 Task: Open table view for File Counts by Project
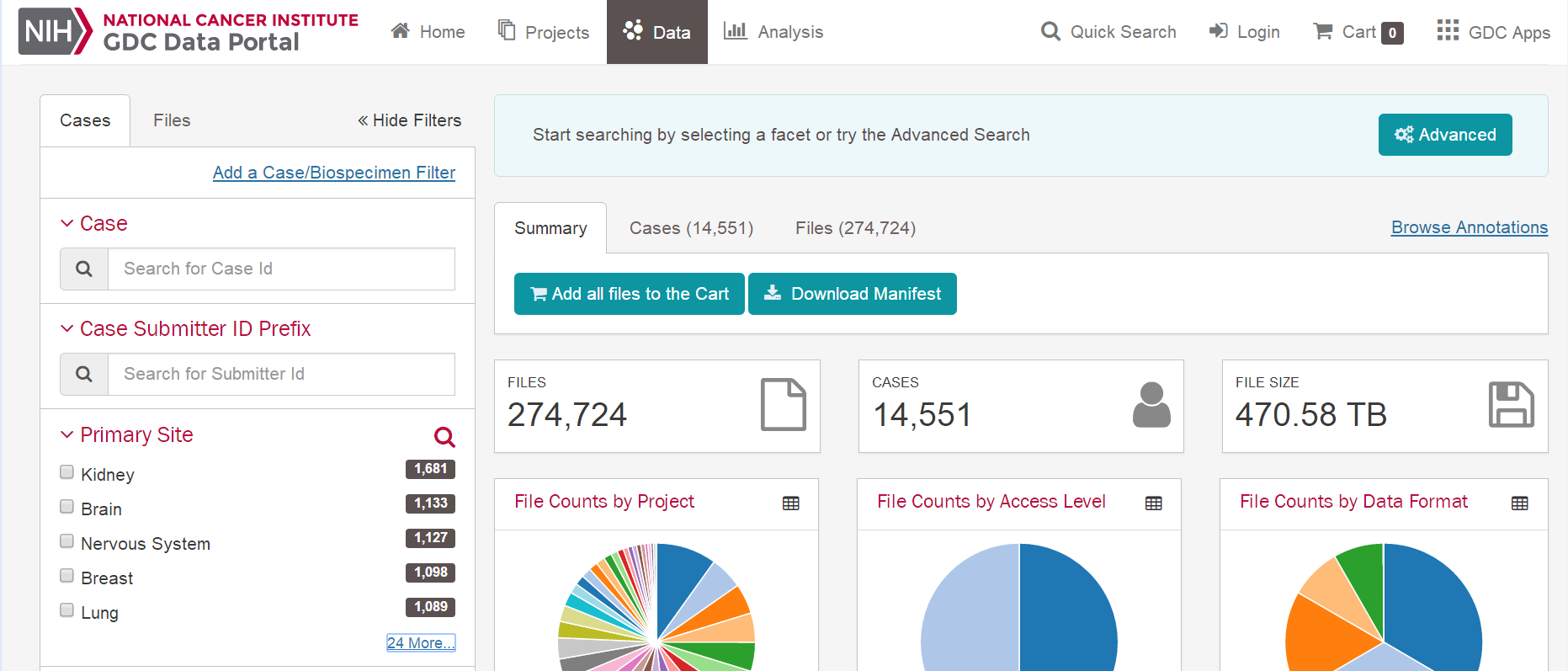click(x=791, y=503)
